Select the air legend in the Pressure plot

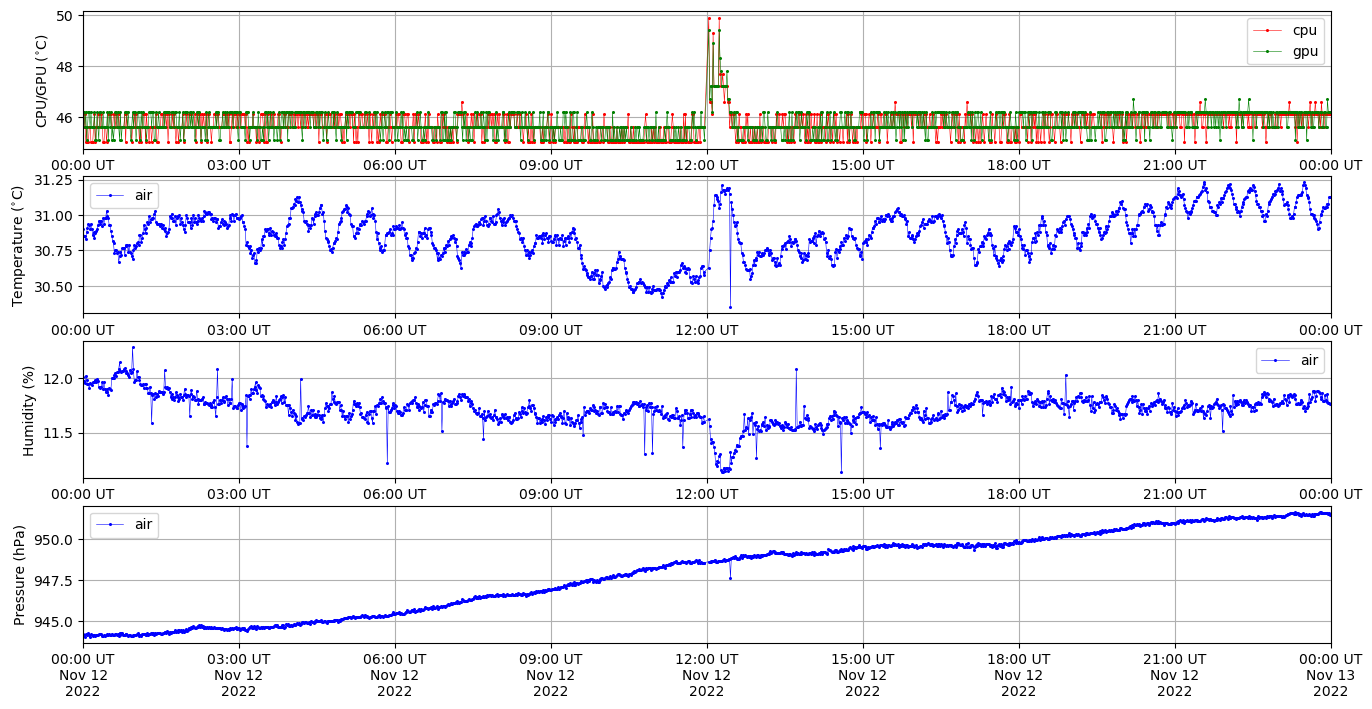pyautogui.click(x=124, y=524)
